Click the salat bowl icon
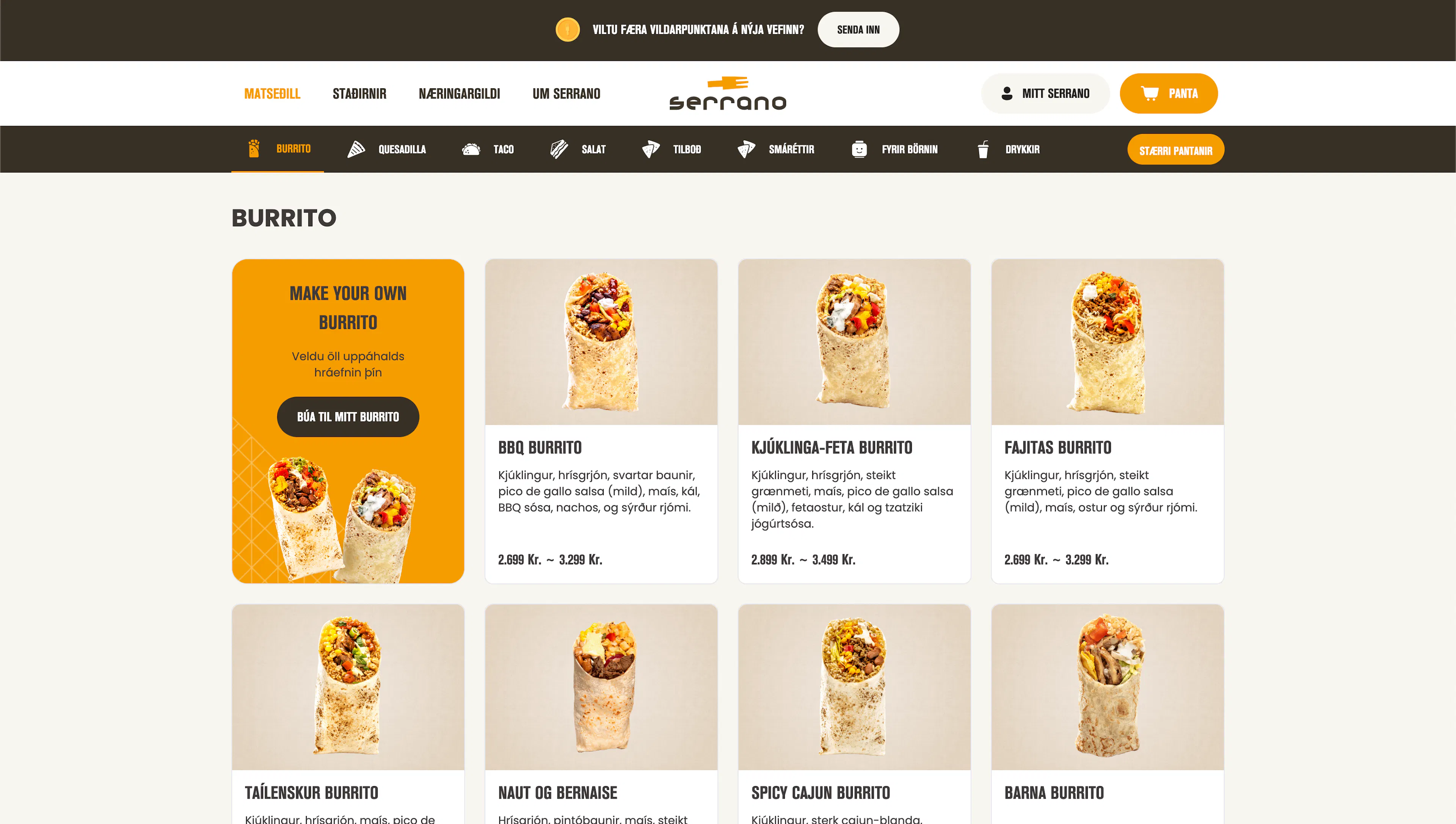This screenshot has height=824, width=1456. [x=559, y=149]
